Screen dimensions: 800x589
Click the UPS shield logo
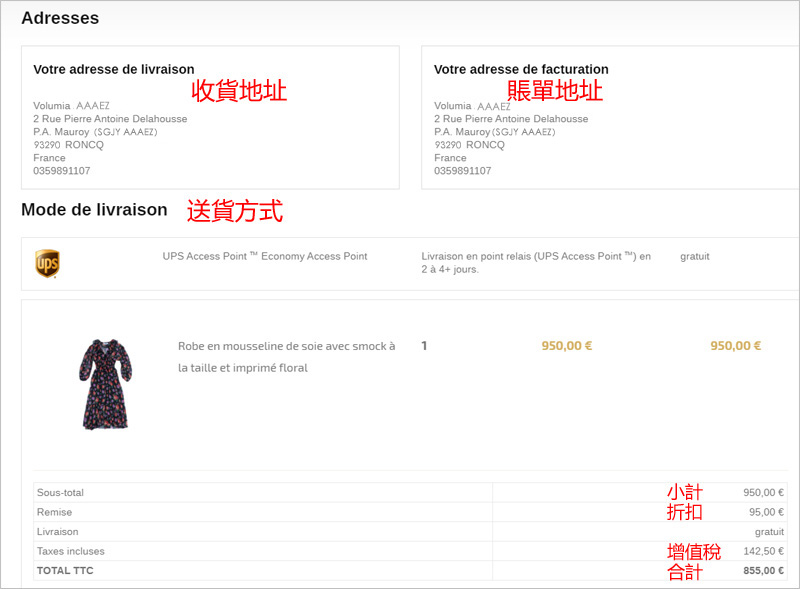click(47, 264)
